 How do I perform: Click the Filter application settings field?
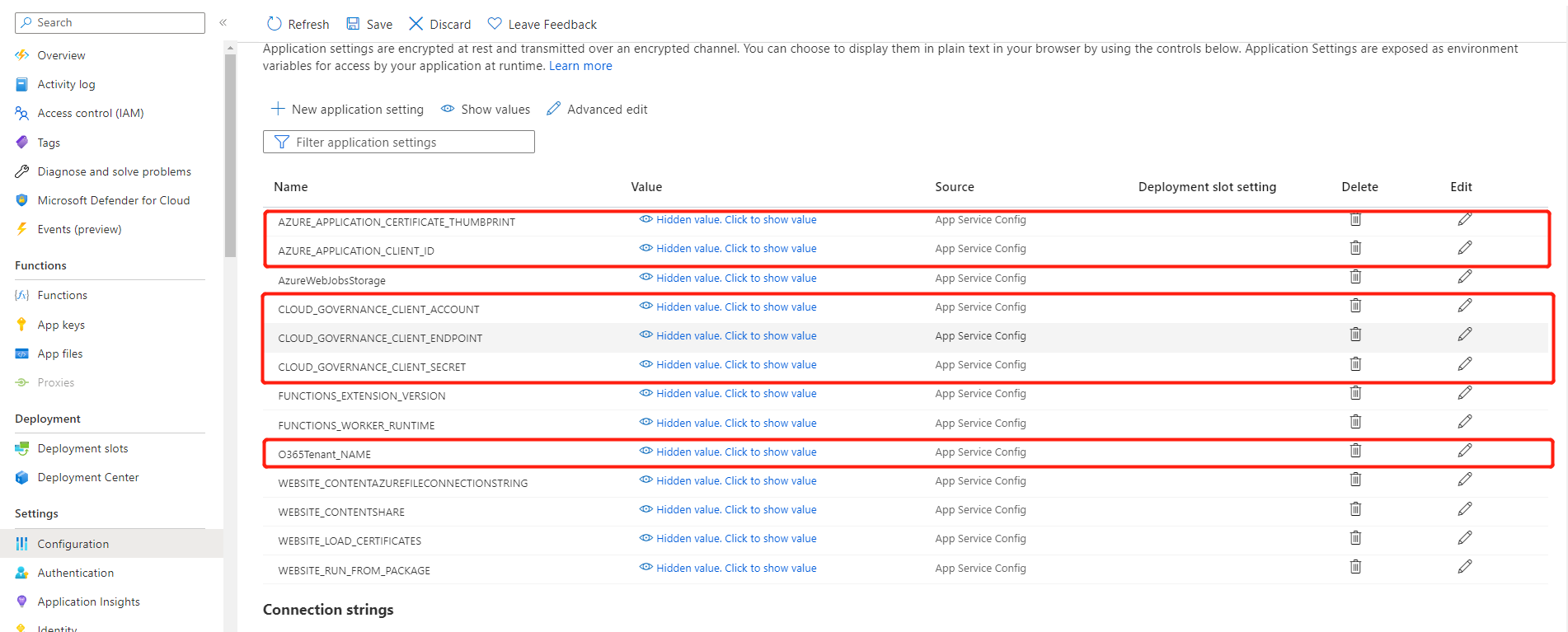pyautogui.click(x=399, y=142)
